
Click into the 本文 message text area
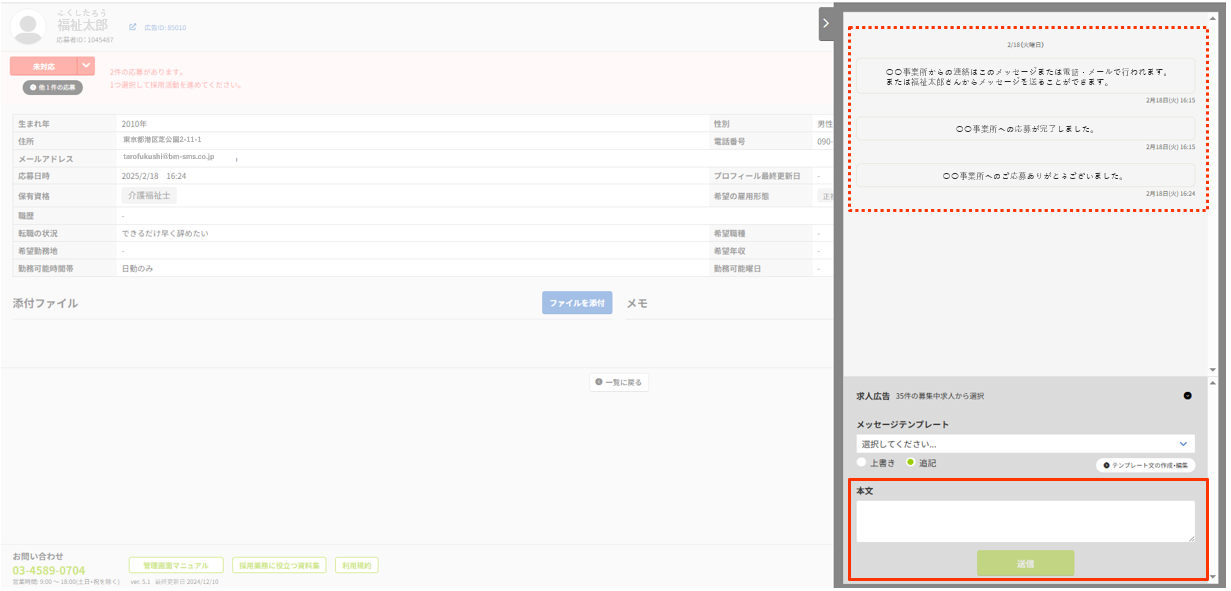(x=1025, y=521)
